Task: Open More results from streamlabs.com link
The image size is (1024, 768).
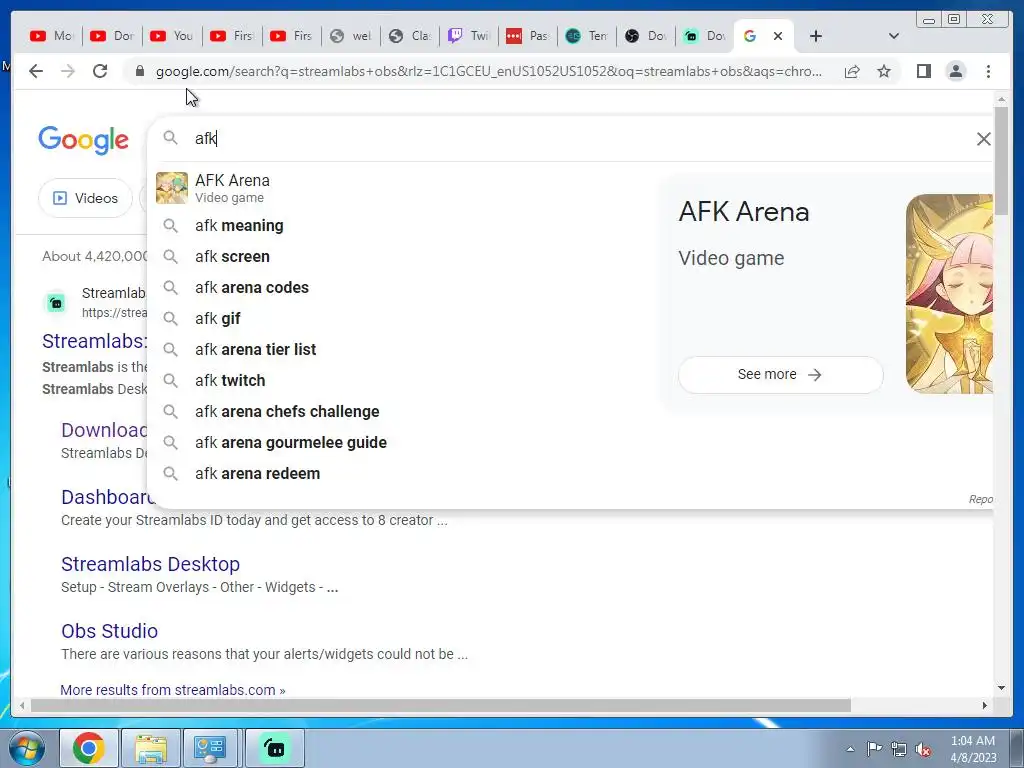Action: [x=172, y=690]
